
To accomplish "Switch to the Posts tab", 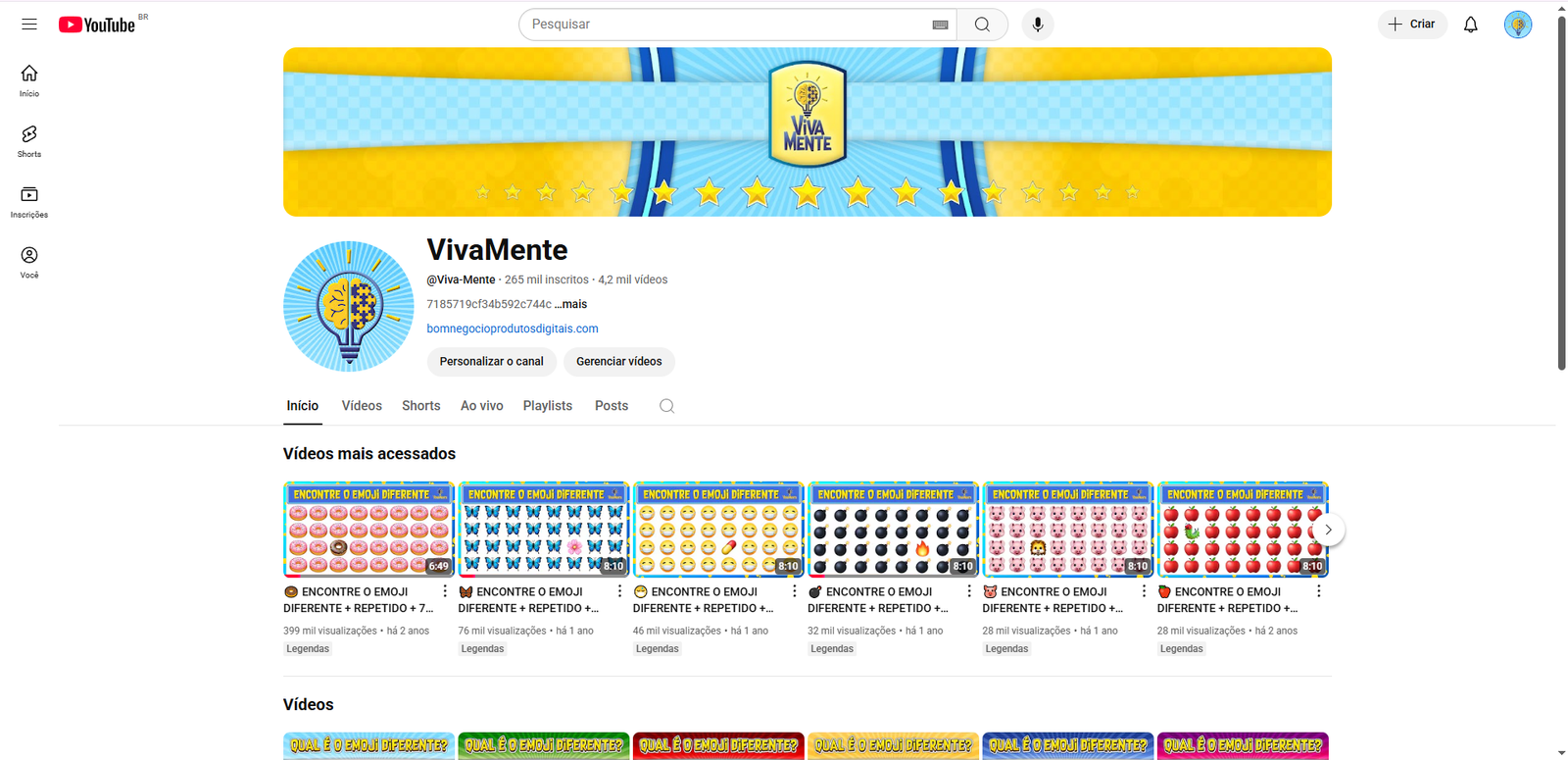I will click(x=612, y=406).
